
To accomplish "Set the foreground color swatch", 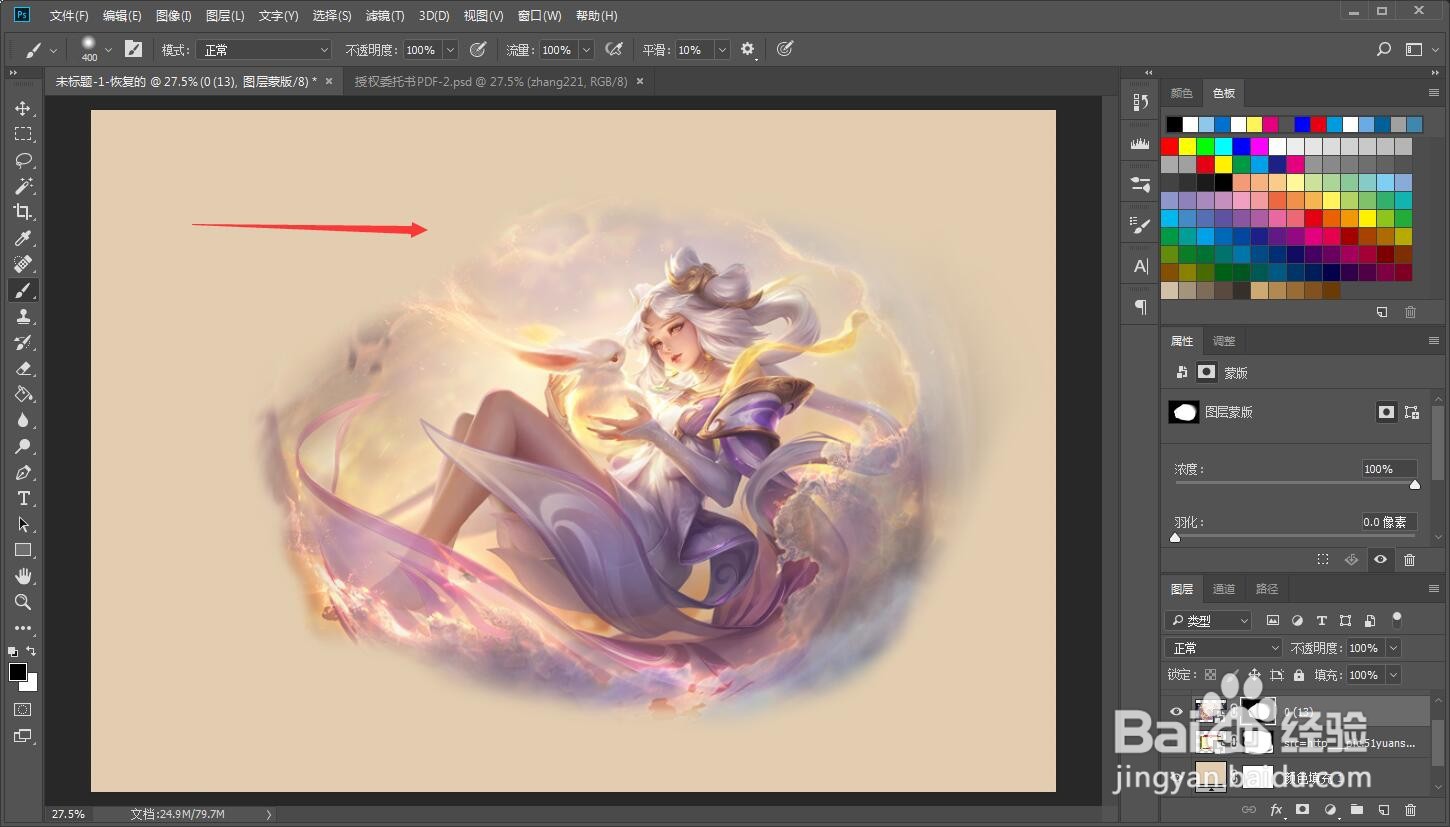I will [18, 672].
